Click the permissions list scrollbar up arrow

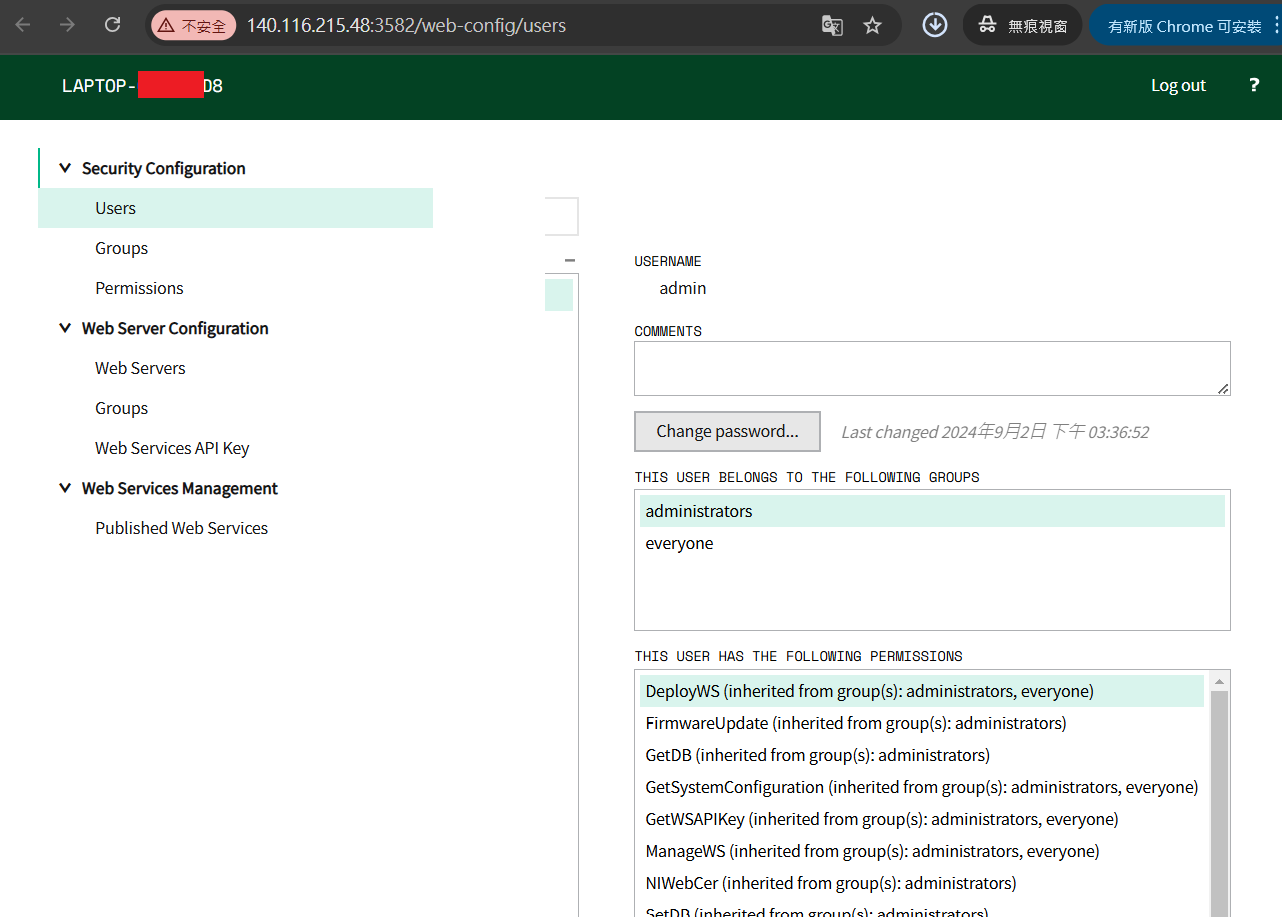(1219, 681)
